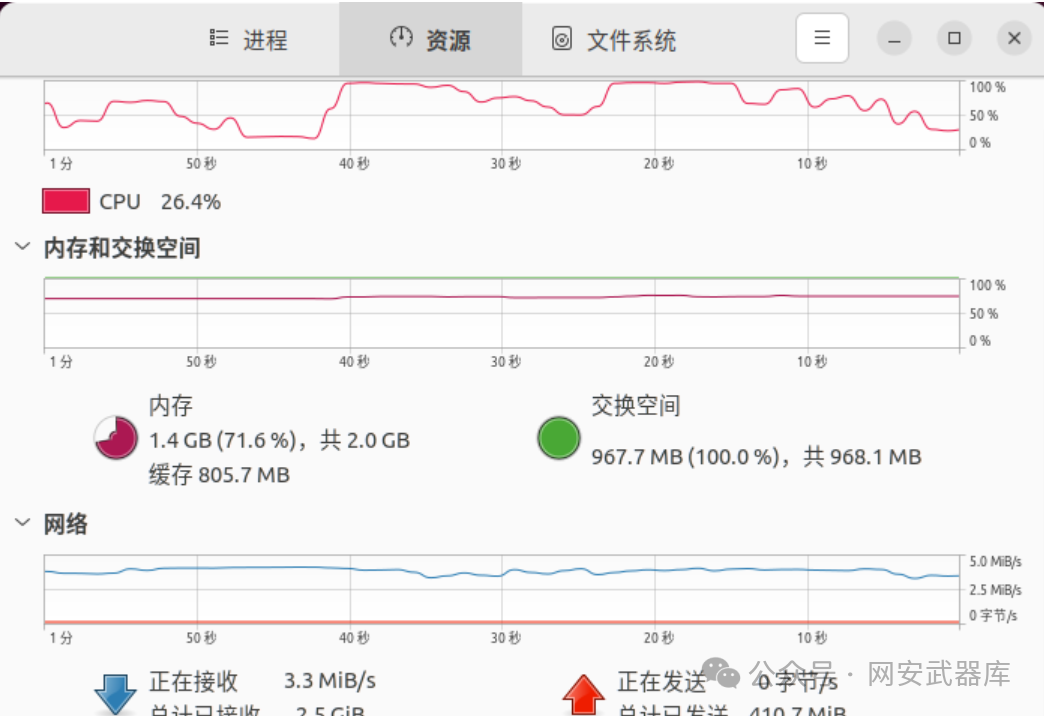Click the memory pie chart color icon
The width and height of the screenshot is (1044, 716).
pyautogui.click(x=116, y=438)
